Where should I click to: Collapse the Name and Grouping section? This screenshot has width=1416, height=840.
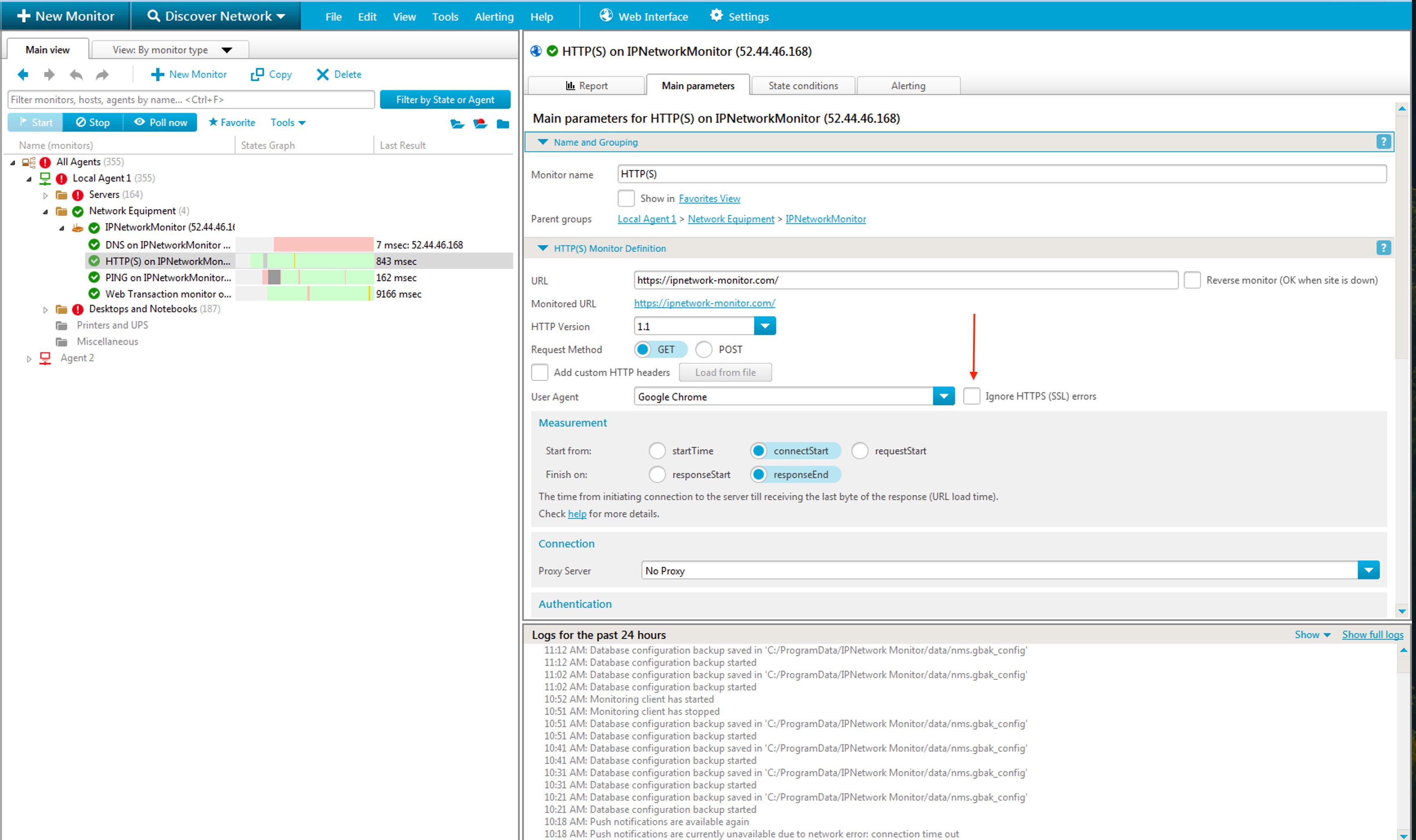point(542,142)
